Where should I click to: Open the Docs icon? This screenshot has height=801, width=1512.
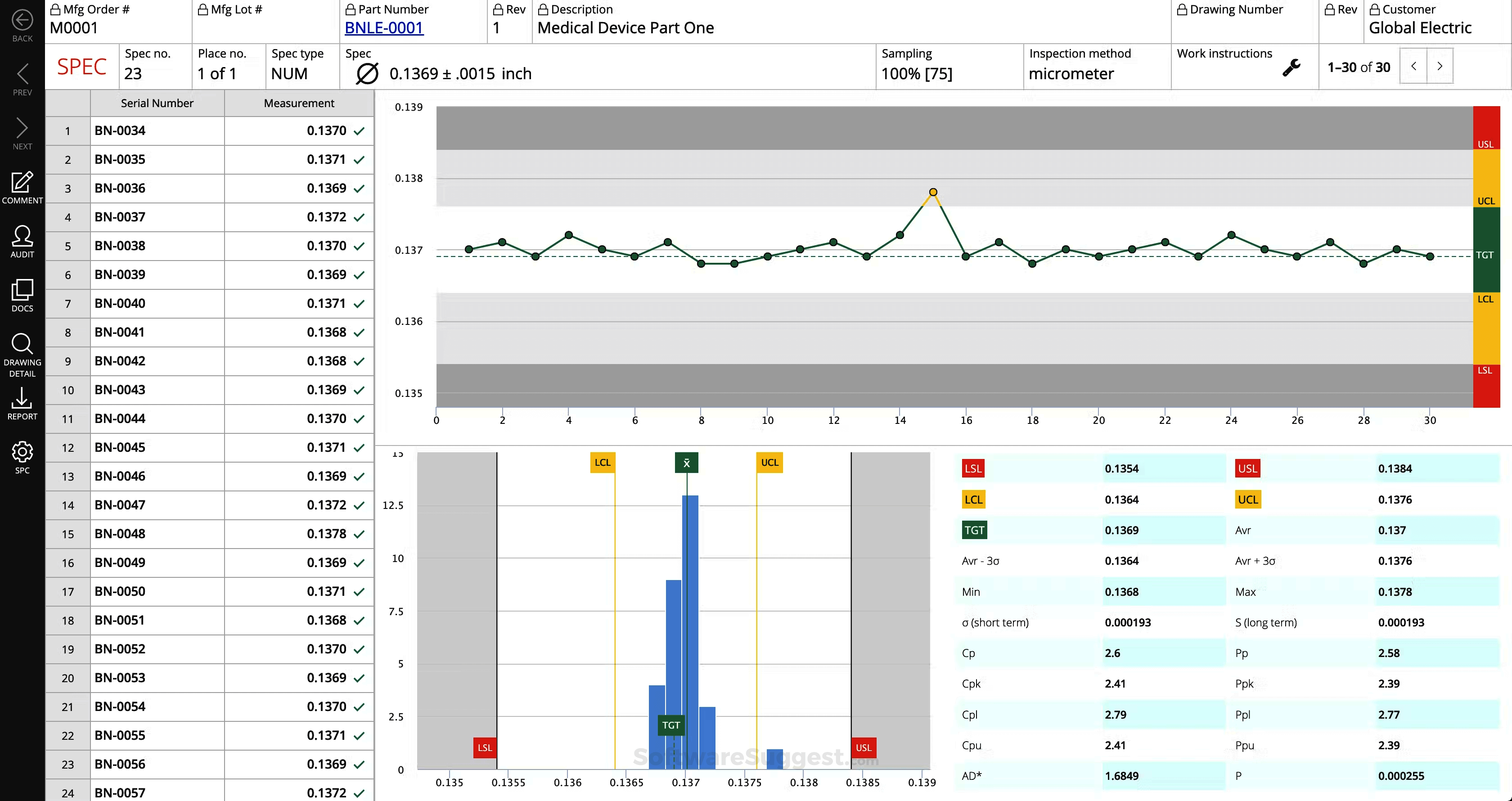22,290
